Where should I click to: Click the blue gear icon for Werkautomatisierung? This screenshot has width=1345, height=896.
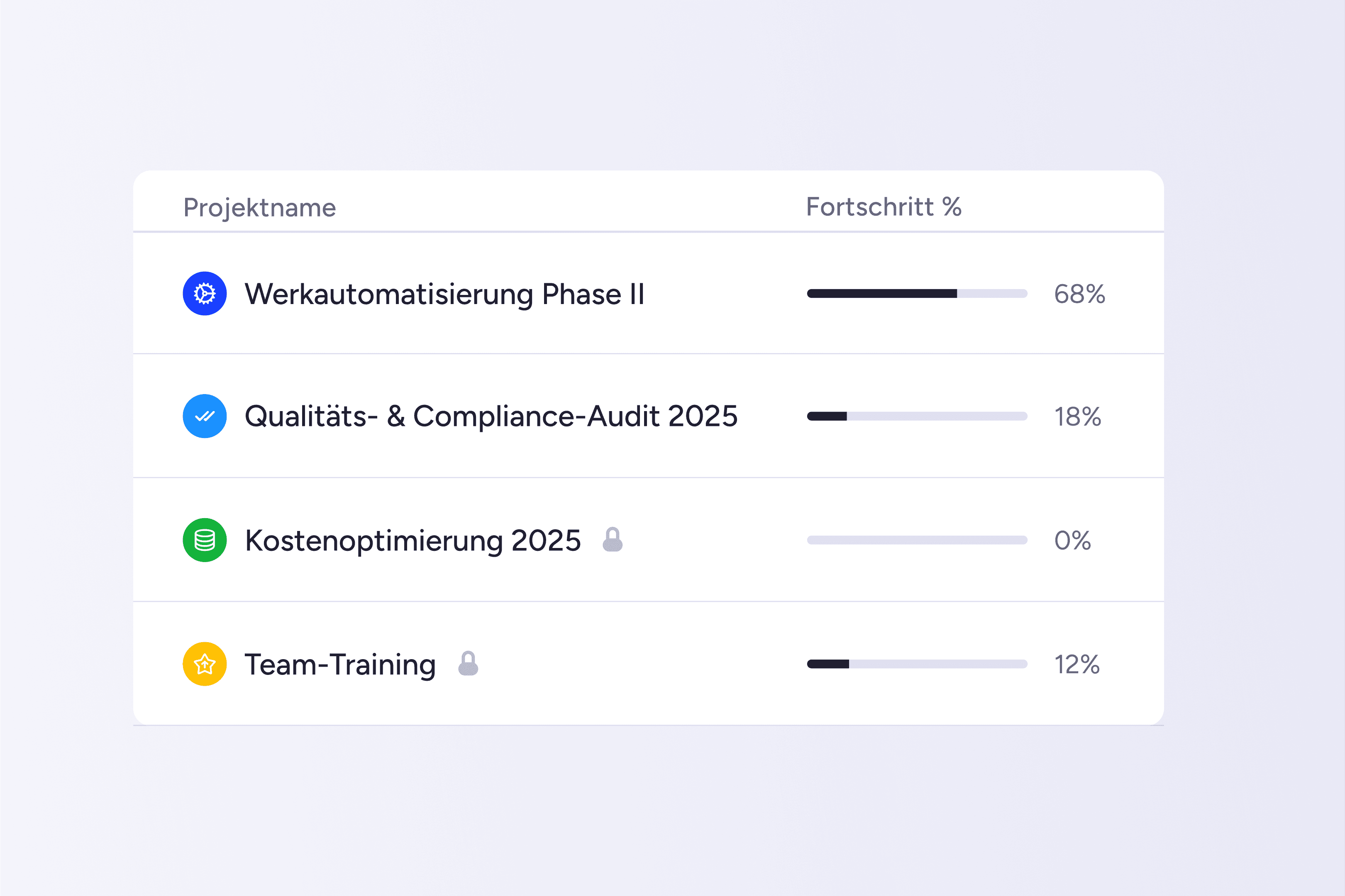[205, 294]
